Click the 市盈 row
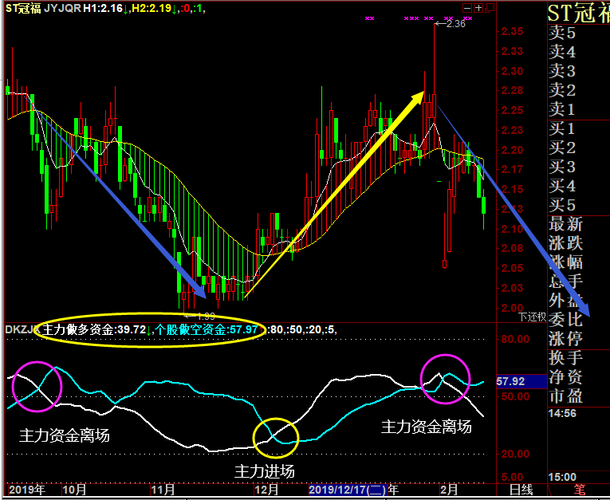Screen dimensions: 610x500 click(x=578, y=396)
